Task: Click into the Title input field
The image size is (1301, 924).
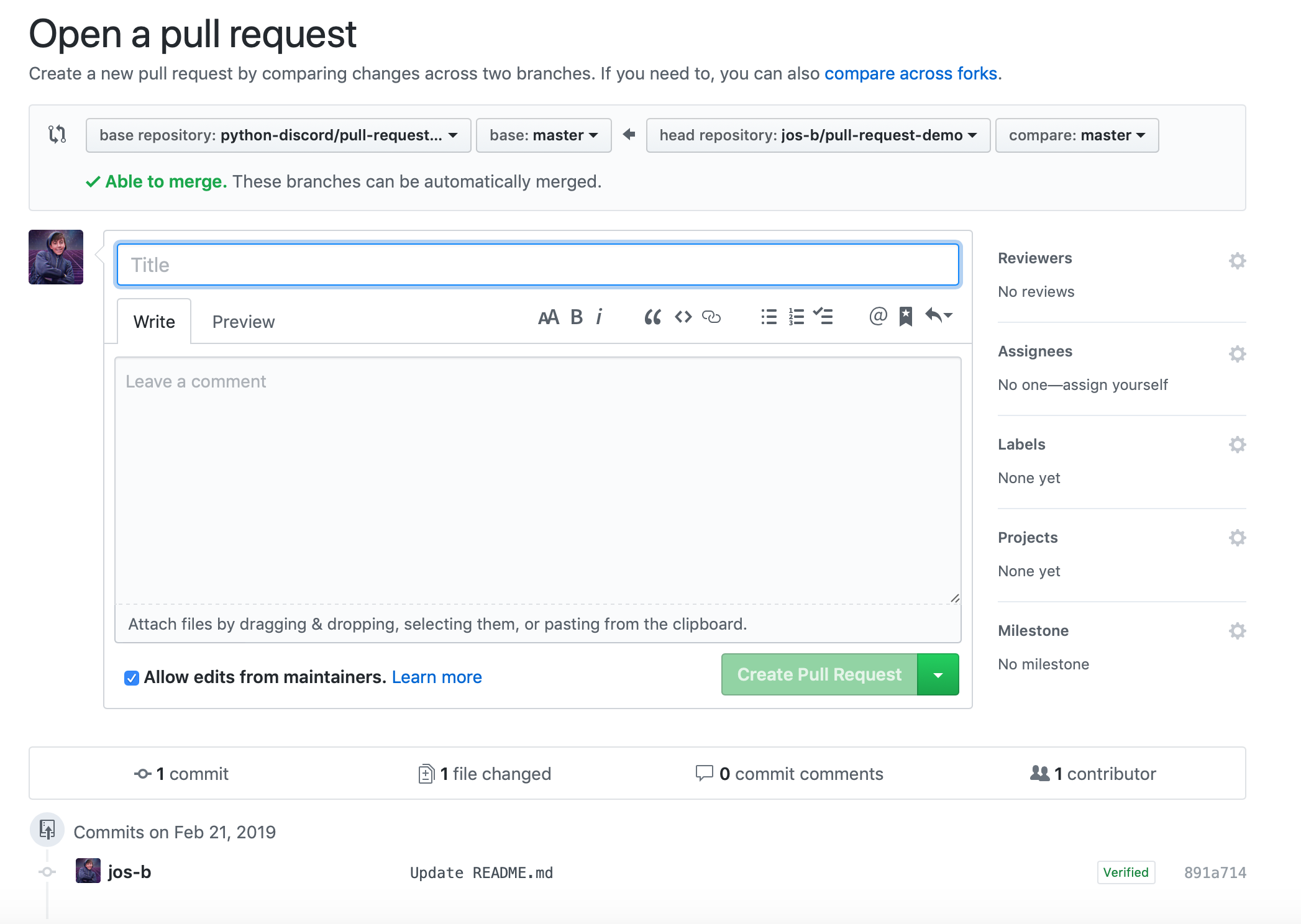Action: (x=537, y=265)
